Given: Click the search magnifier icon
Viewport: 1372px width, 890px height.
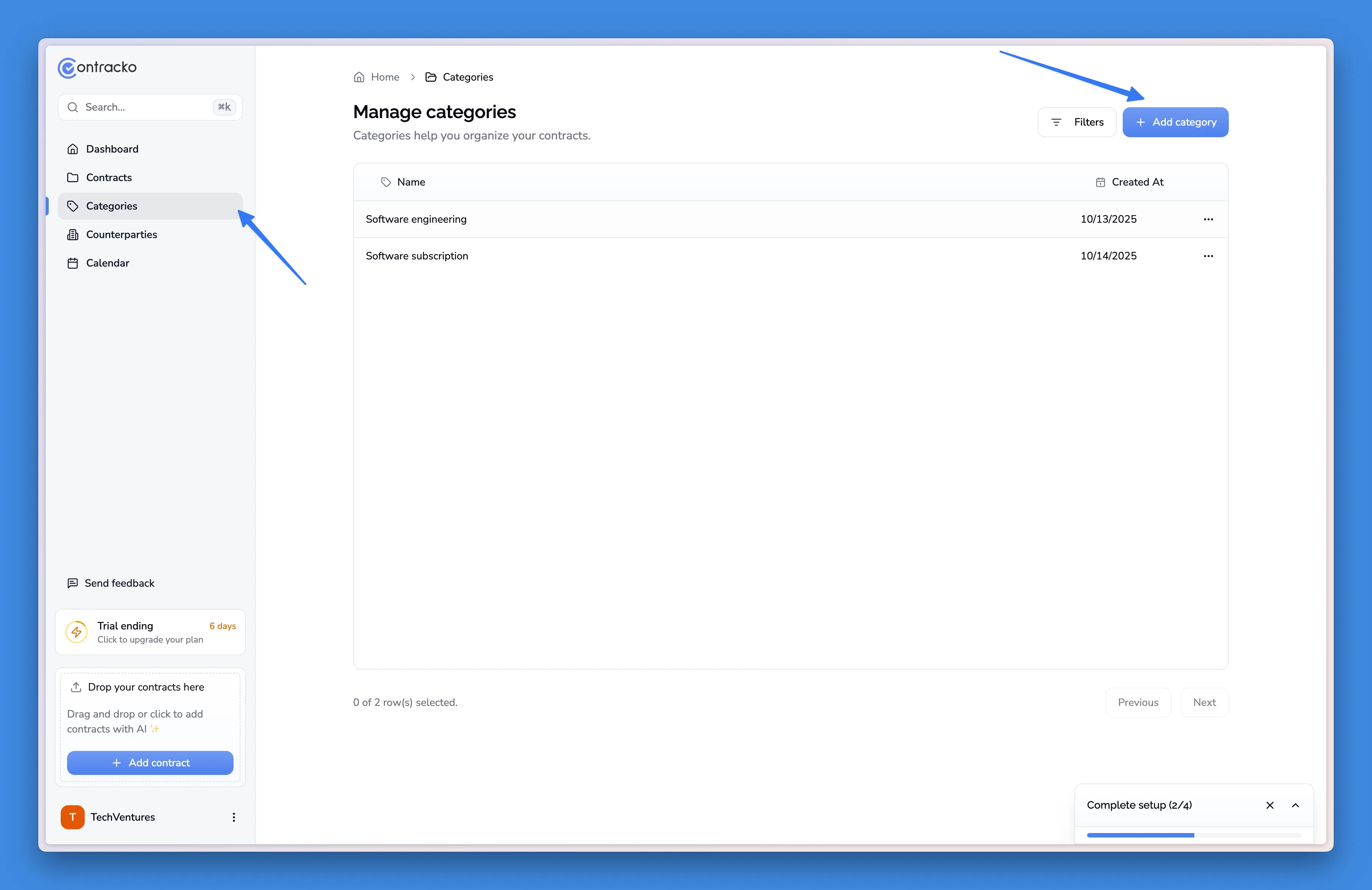Looking at the screenshot, I should pyautogui.click(x=73, y=107).
